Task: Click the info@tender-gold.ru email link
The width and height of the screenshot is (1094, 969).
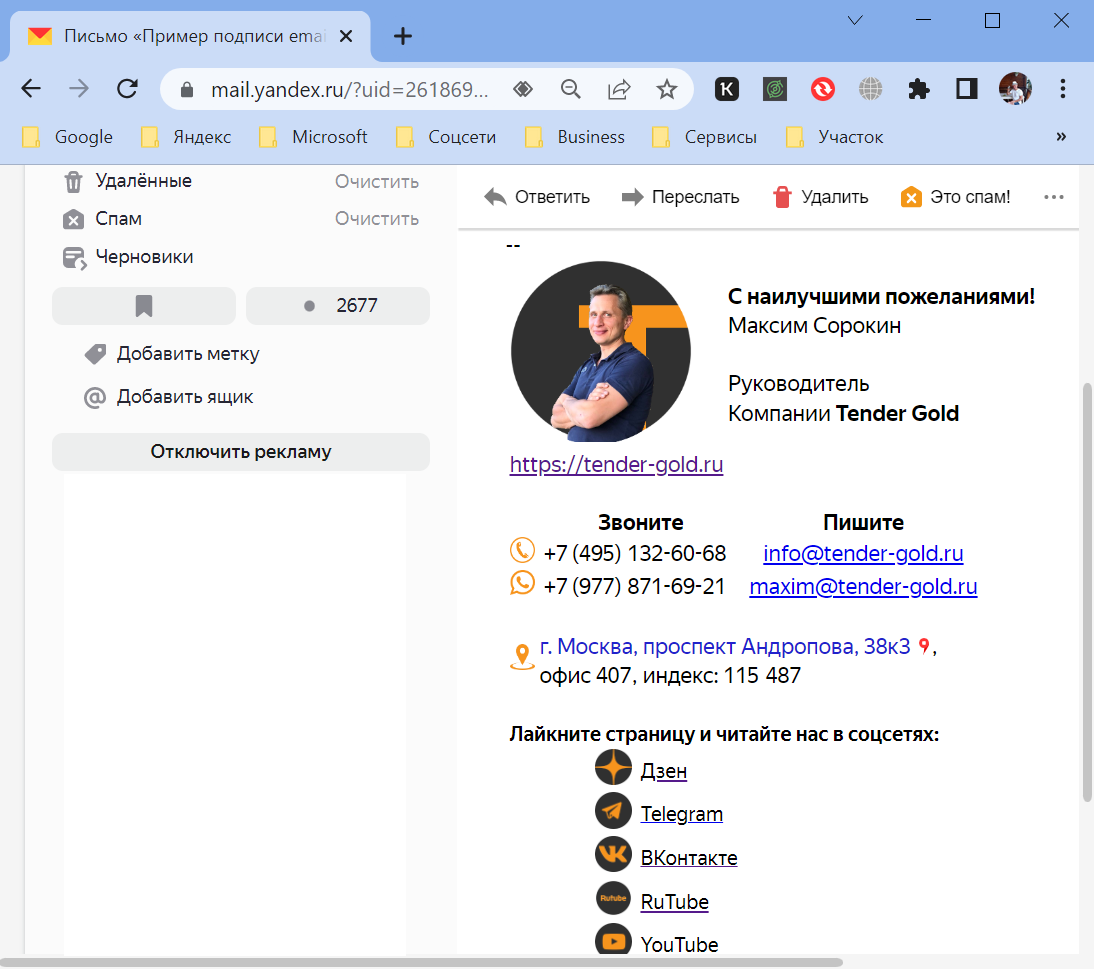Action: pyautogui.click(x=863, y=553)
